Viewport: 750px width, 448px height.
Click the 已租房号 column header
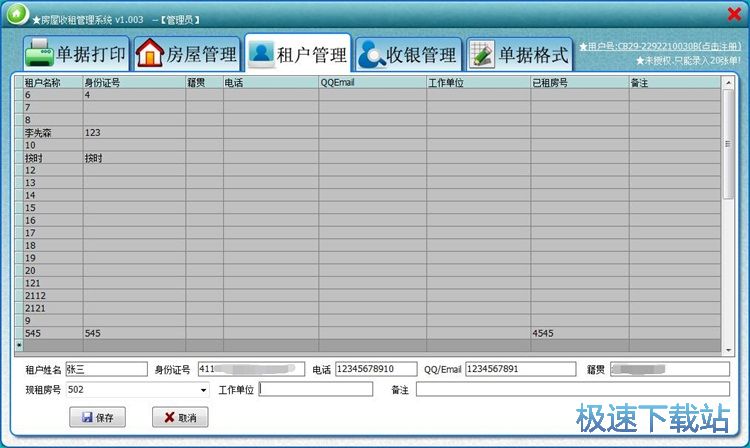tap(580, 82)
